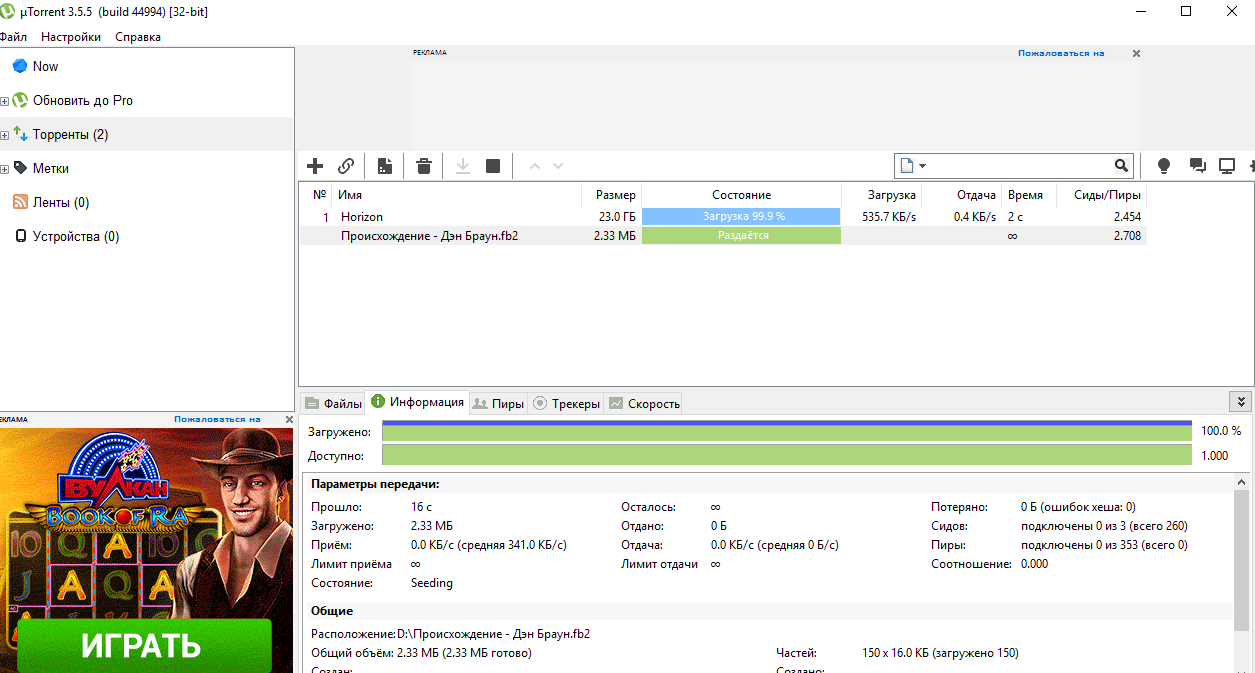Switch to the Трекеры tab
Viewport: 1255px width, 673px height.
(565, 403)
